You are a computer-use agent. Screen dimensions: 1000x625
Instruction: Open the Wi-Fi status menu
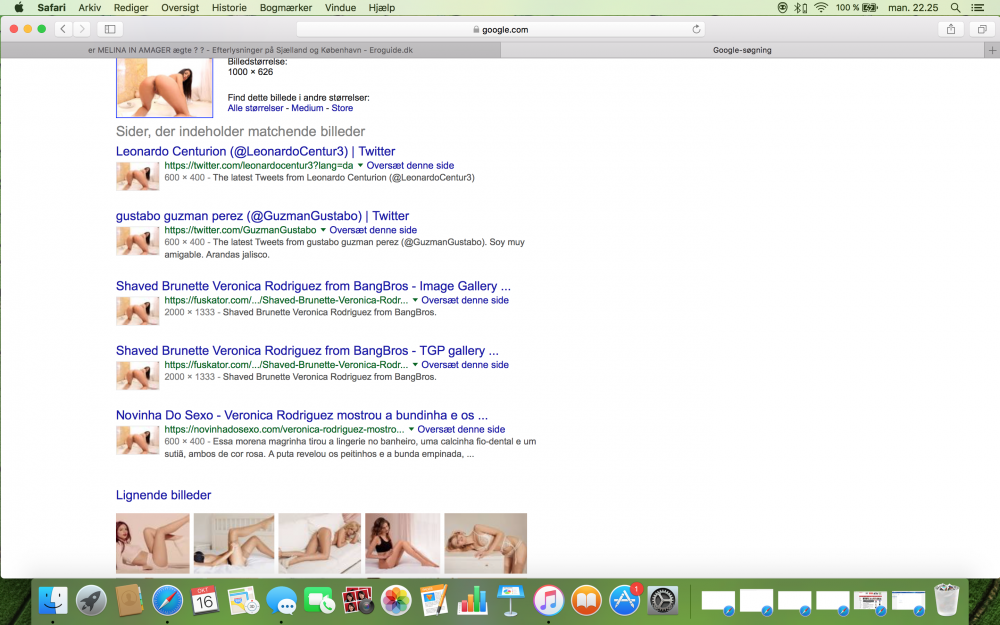tap(821, 8)
